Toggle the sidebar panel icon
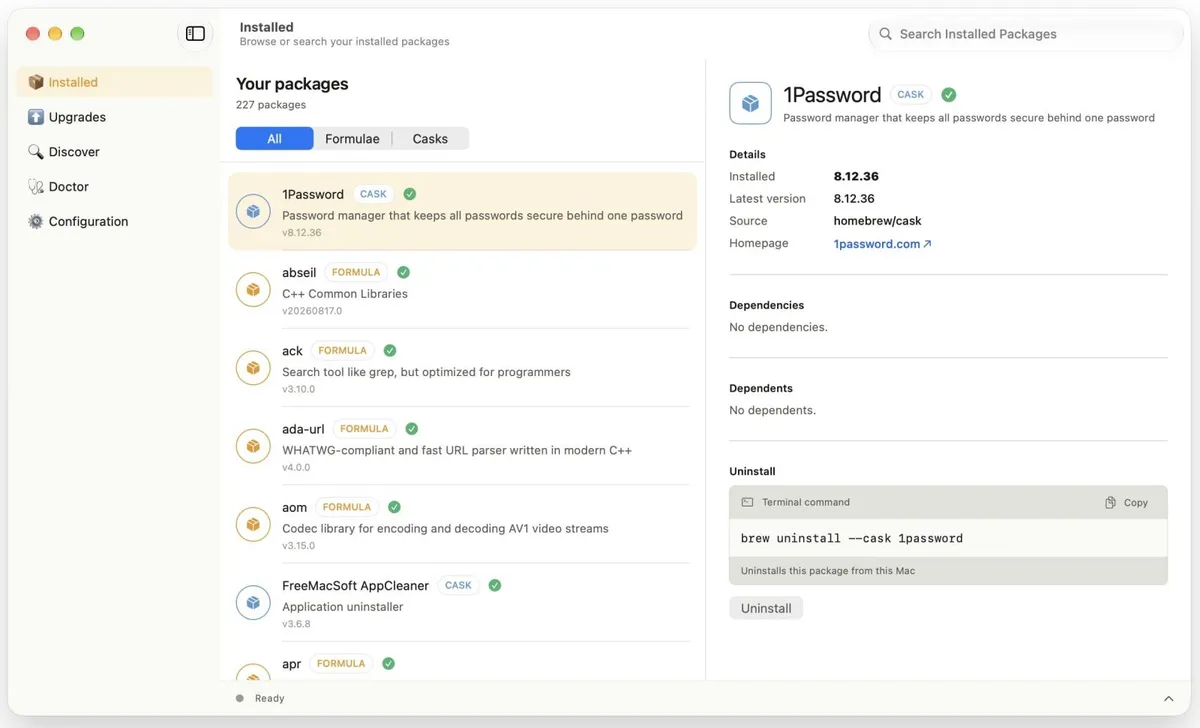1200x728 pixels. [x=195, y=34]
